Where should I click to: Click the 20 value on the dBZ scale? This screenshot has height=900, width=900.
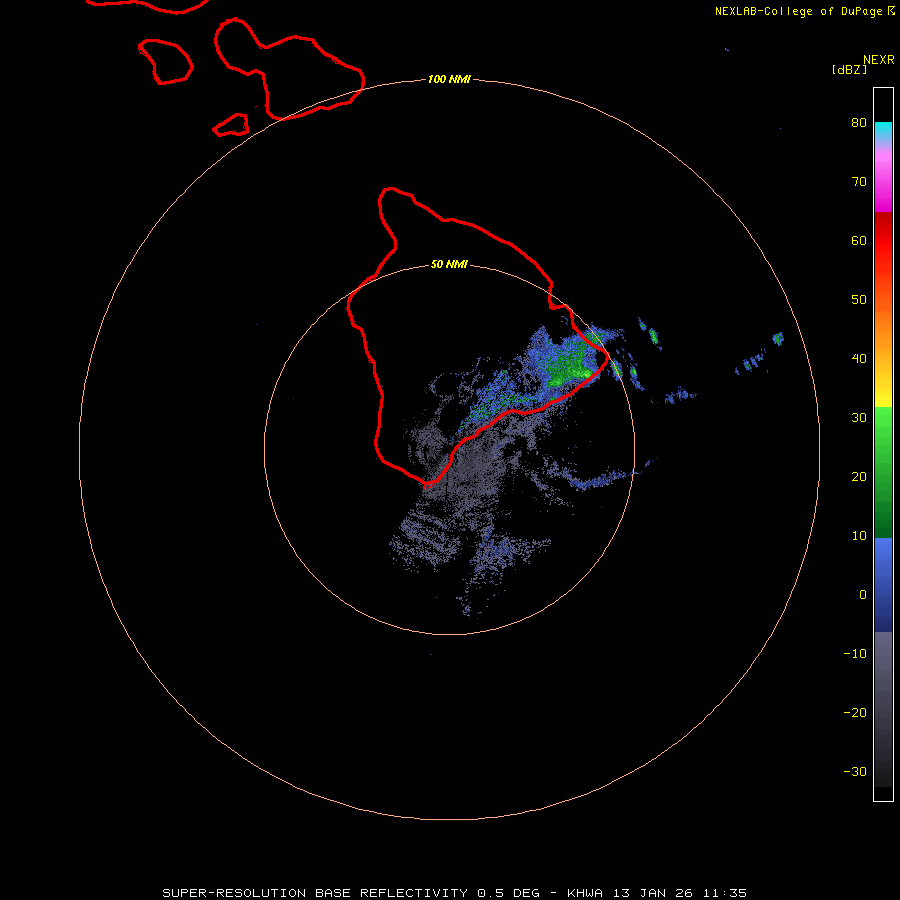pos(859,477)
